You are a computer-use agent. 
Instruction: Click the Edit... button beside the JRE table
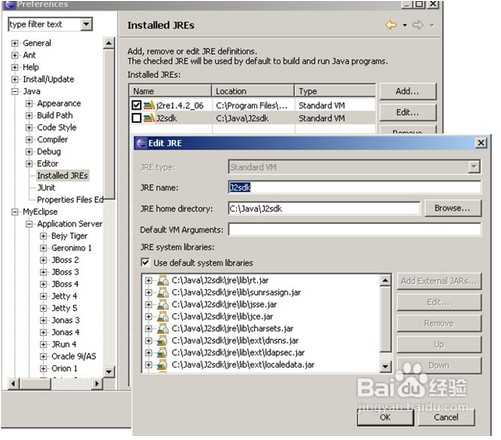pyautogui.click(x=407, y=113)
